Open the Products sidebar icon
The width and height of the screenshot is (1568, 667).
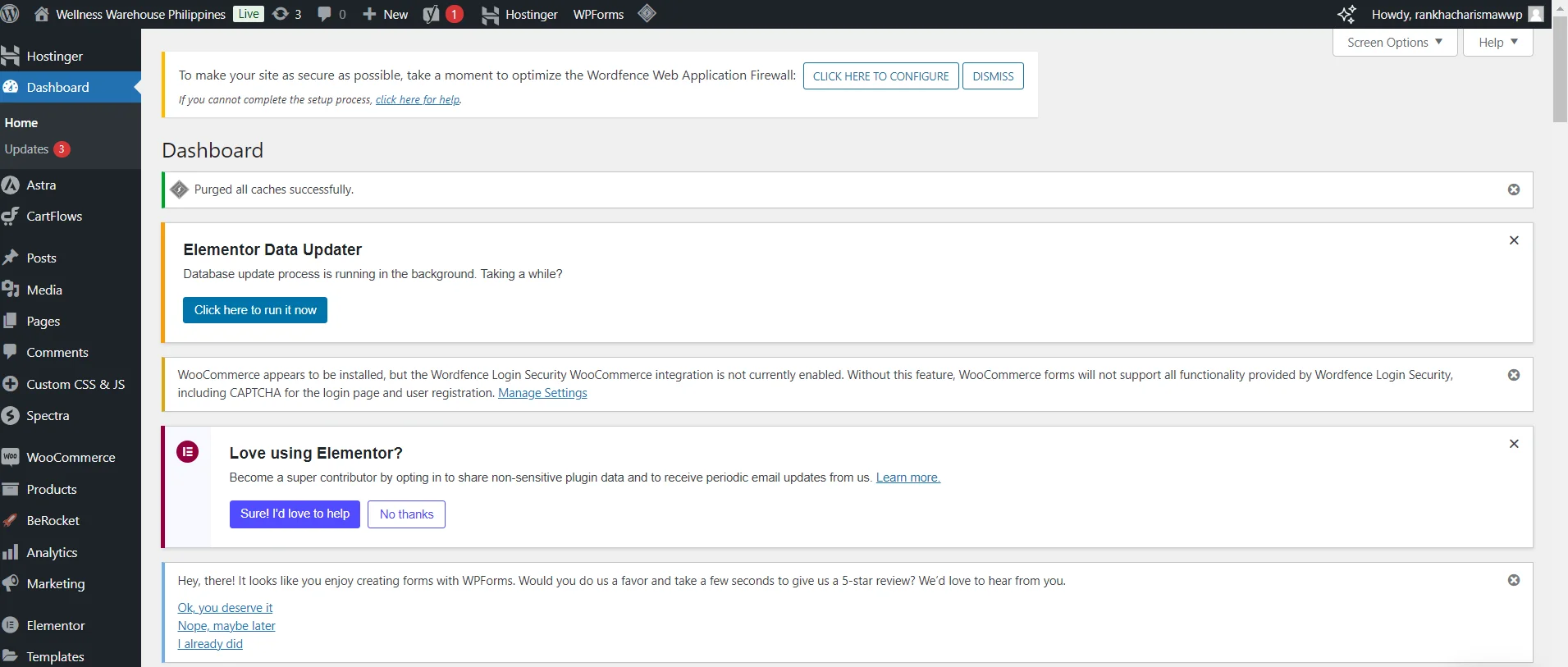[11, 489]
